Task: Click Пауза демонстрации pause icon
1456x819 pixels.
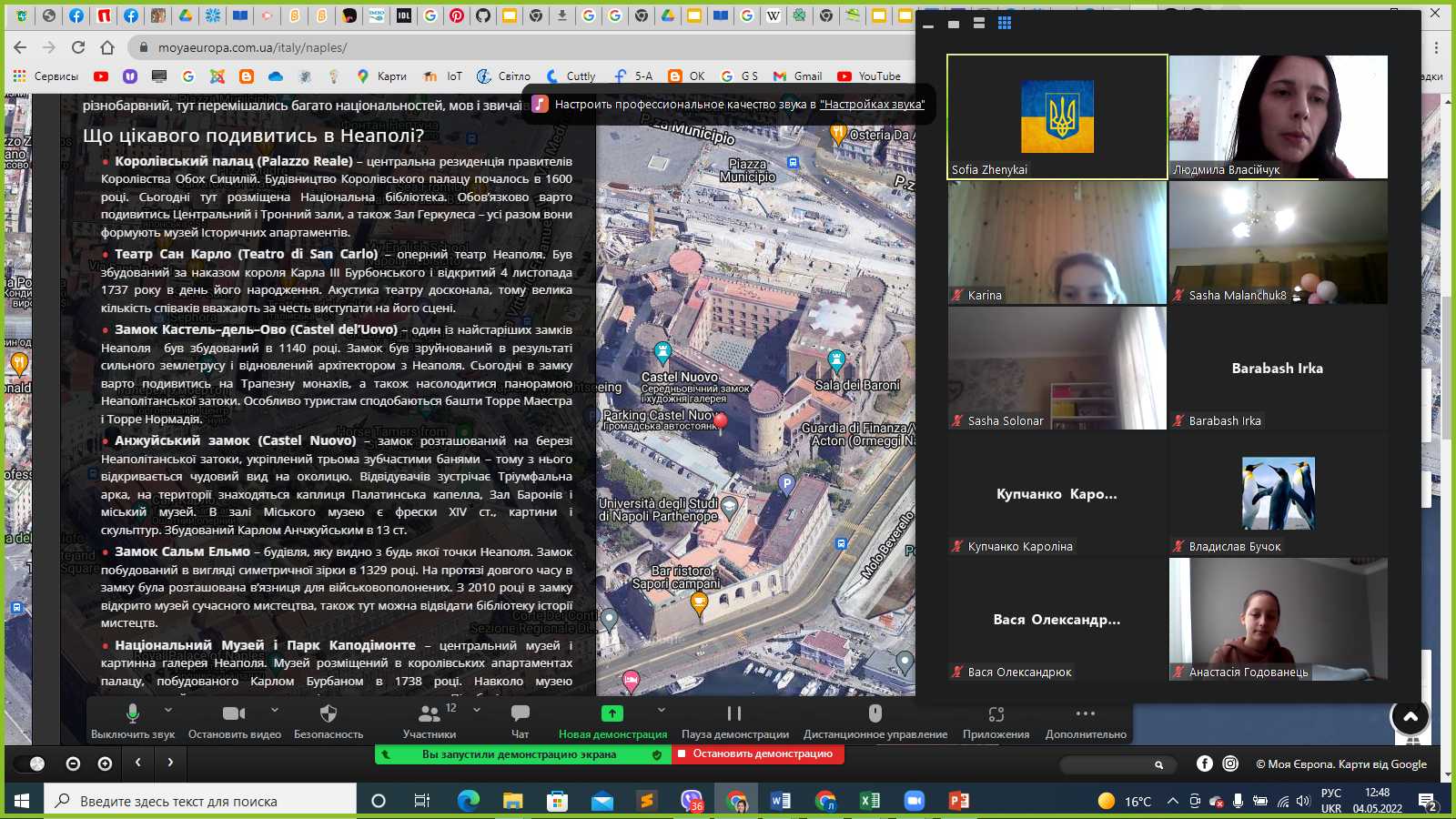Action: [734, 713]
